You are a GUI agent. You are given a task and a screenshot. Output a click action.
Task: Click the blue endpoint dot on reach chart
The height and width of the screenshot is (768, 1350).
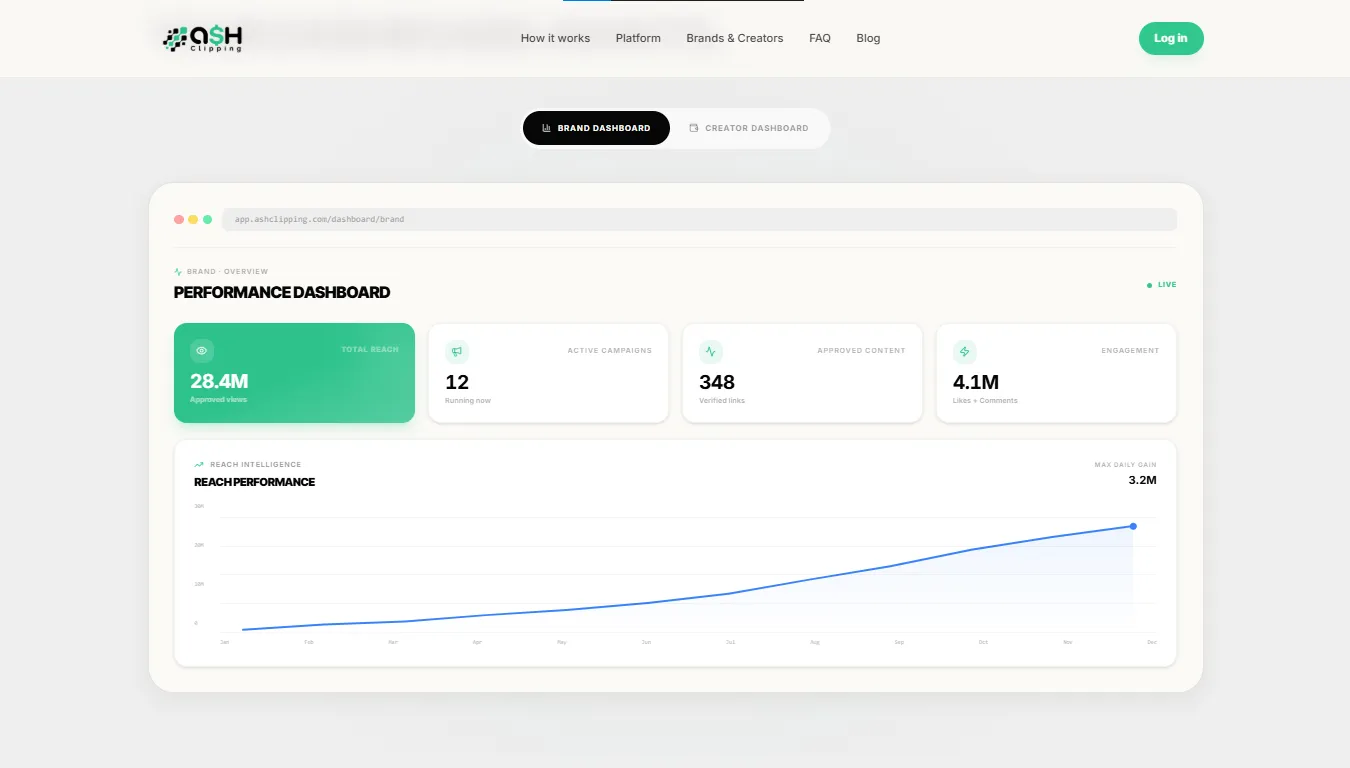[x=1133, y=526]
